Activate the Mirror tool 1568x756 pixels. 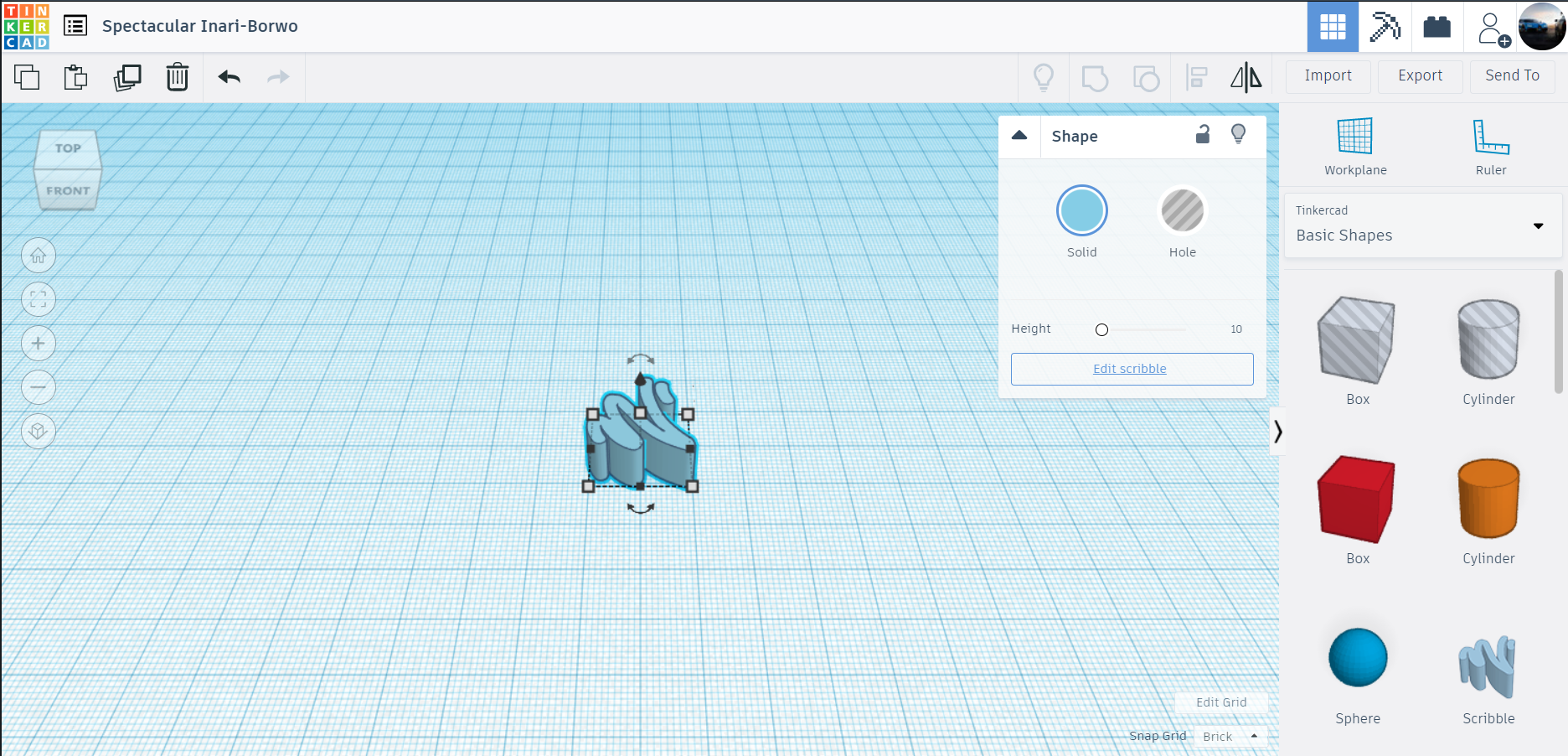pyautogui.click(x=1246, y=78)
